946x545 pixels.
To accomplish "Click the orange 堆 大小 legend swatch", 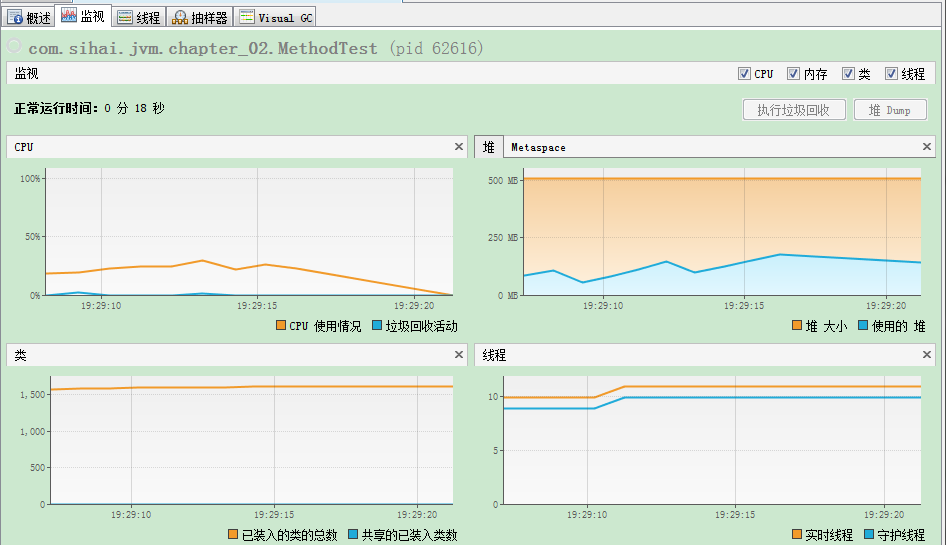I will (797, 325).
